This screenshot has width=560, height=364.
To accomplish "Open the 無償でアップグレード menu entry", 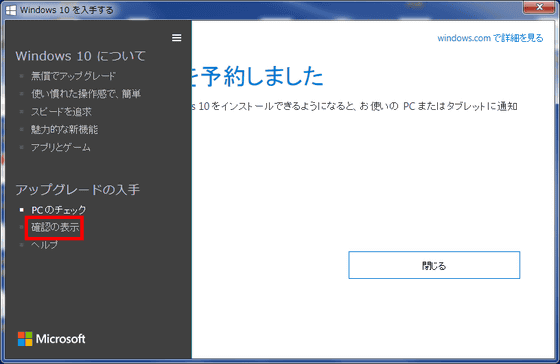I will tap(73, 76).
